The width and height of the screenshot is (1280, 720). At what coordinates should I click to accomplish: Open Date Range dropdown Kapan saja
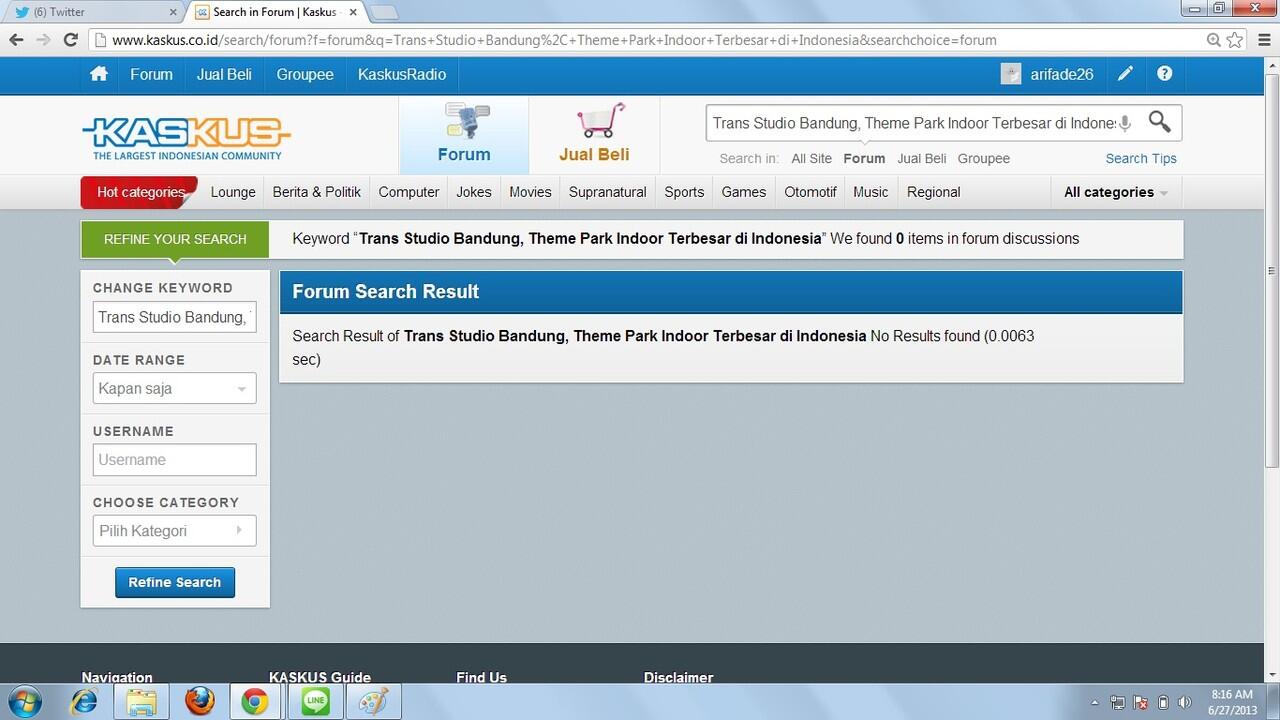pyautogui.click(x=174, y=388)
